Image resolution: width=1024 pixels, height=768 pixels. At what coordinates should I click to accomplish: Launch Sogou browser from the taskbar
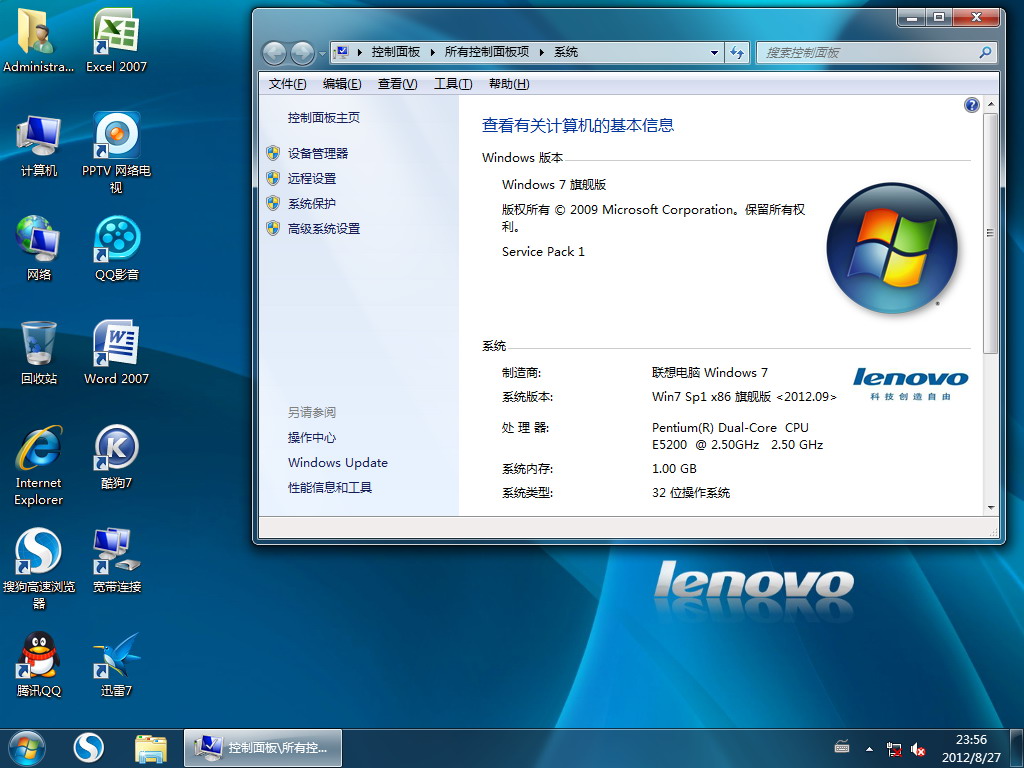tap(89, 748)
